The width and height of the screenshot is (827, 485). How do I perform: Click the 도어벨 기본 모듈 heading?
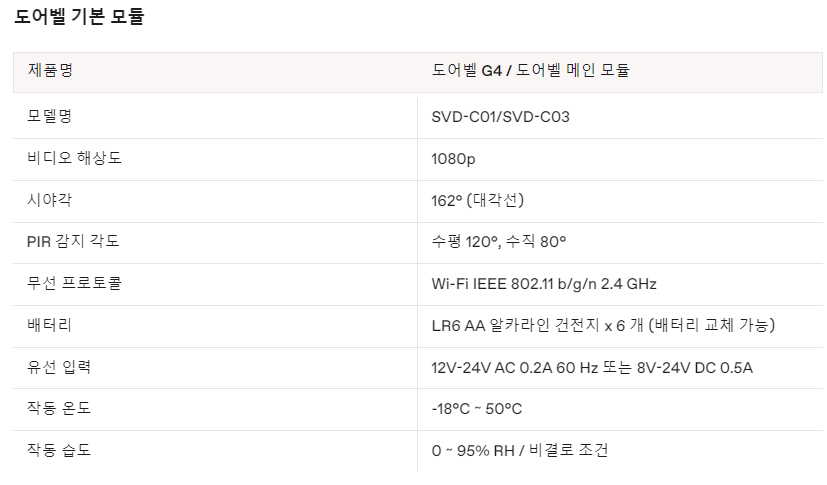(x=79, y=17)
